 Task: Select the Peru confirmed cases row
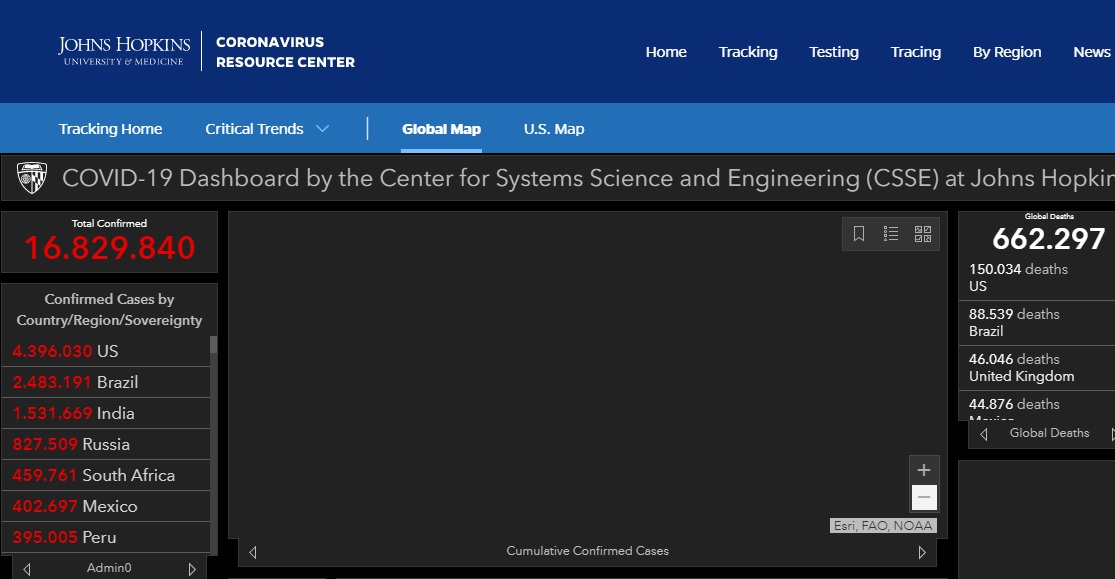point(106,538)
